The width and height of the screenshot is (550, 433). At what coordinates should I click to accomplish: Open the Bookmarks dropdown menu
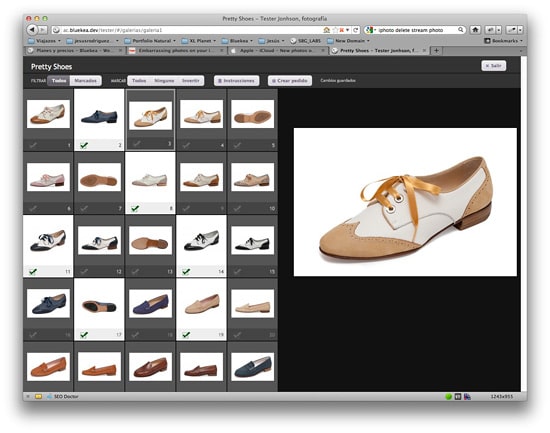coord(504,41)
